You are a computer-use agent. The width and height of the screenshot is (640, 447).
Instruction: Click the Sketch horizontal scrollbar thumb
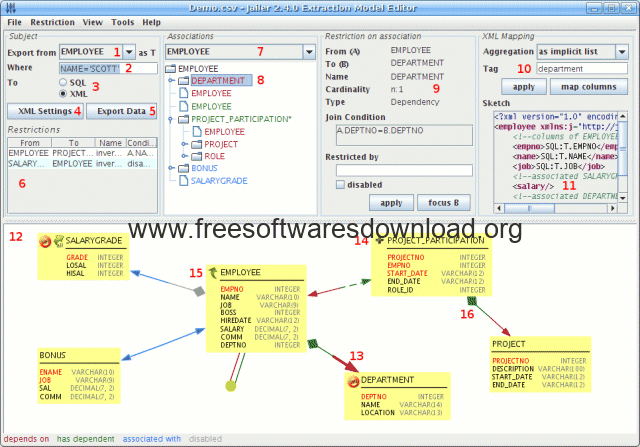[529, 208]
